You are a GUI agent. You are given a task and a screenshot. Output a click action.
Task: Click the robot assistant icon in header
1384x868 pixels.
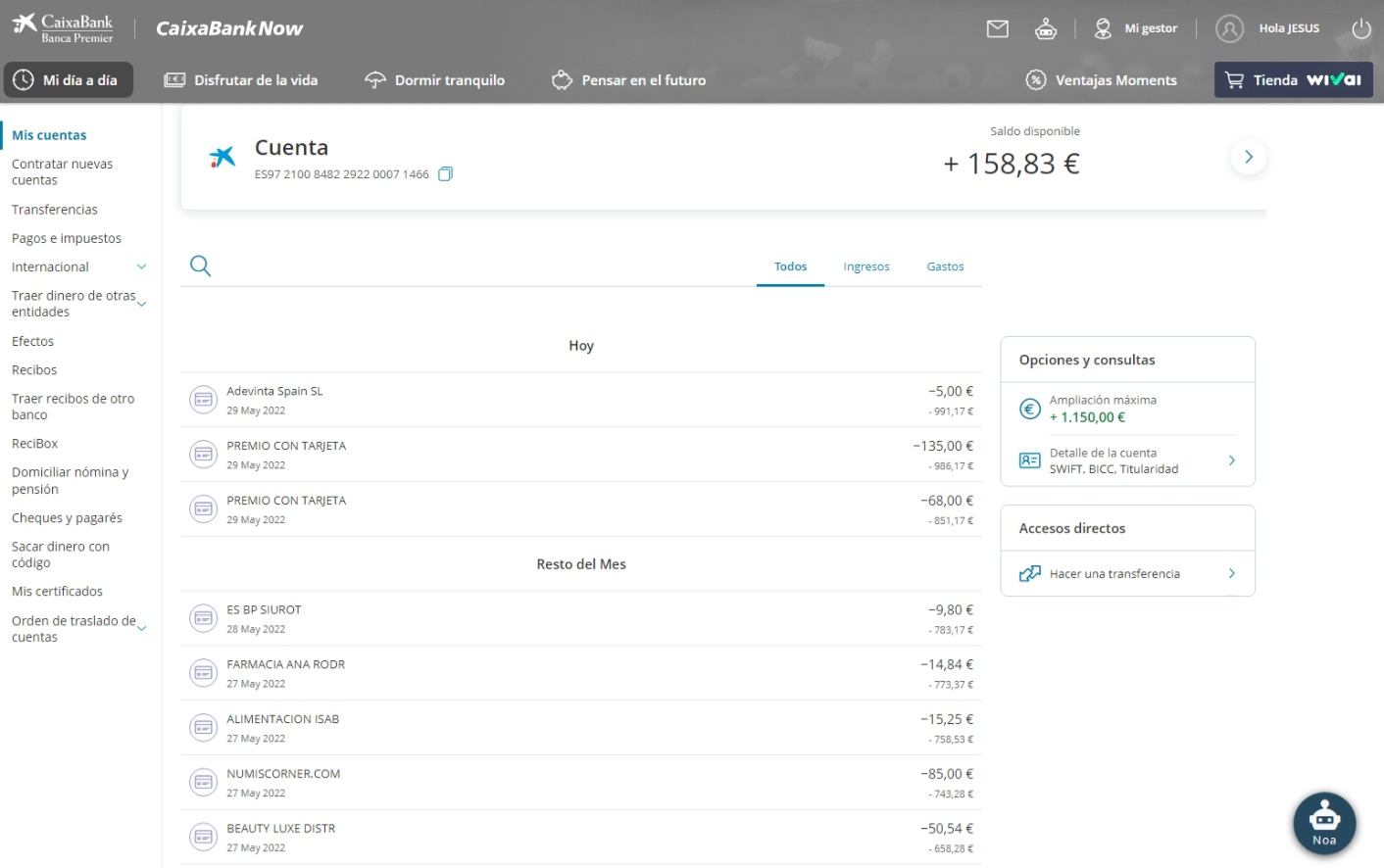pos(1046,28)
